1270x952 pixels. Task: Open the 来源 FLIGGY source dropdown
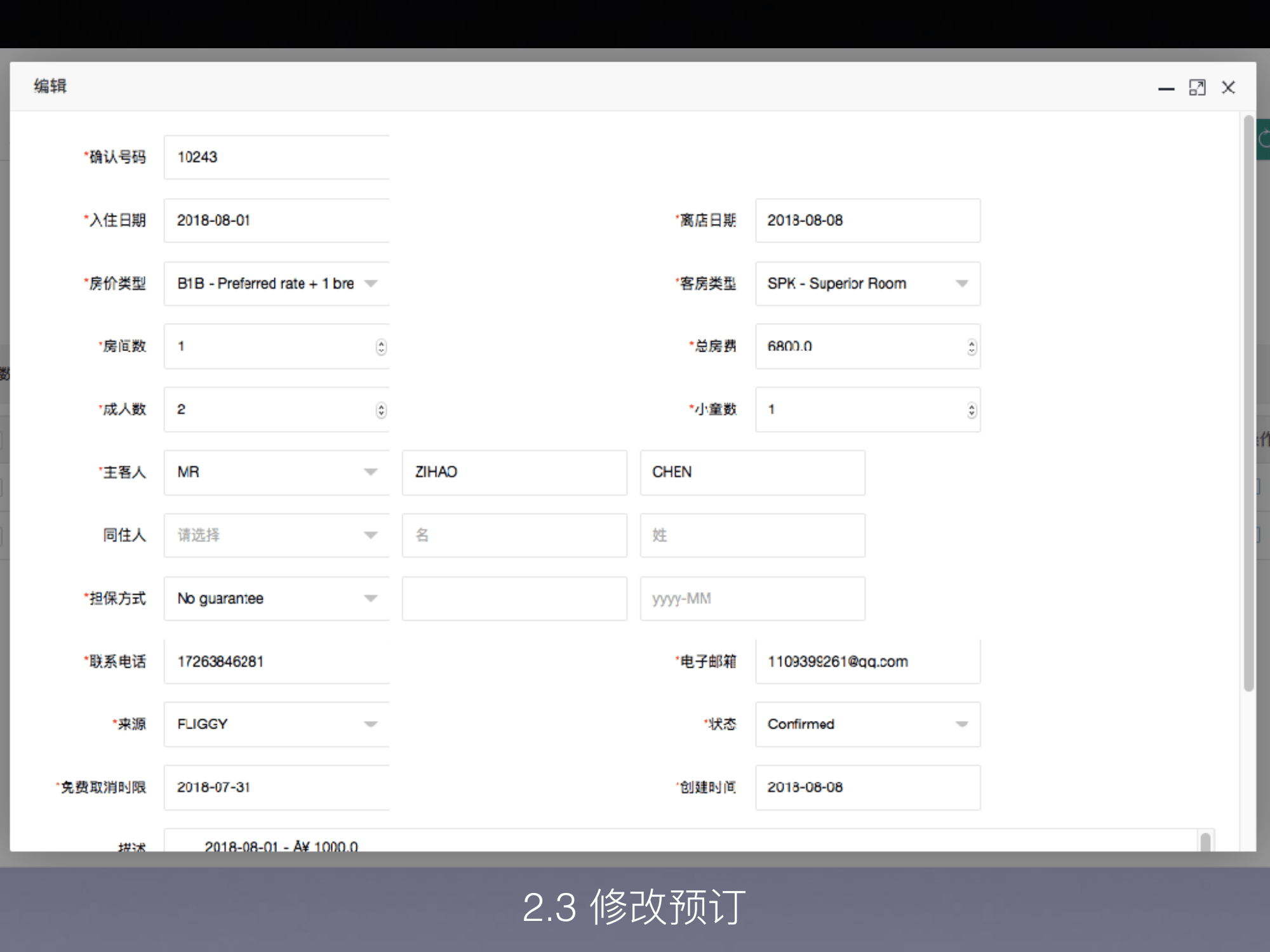pos(371,724)
